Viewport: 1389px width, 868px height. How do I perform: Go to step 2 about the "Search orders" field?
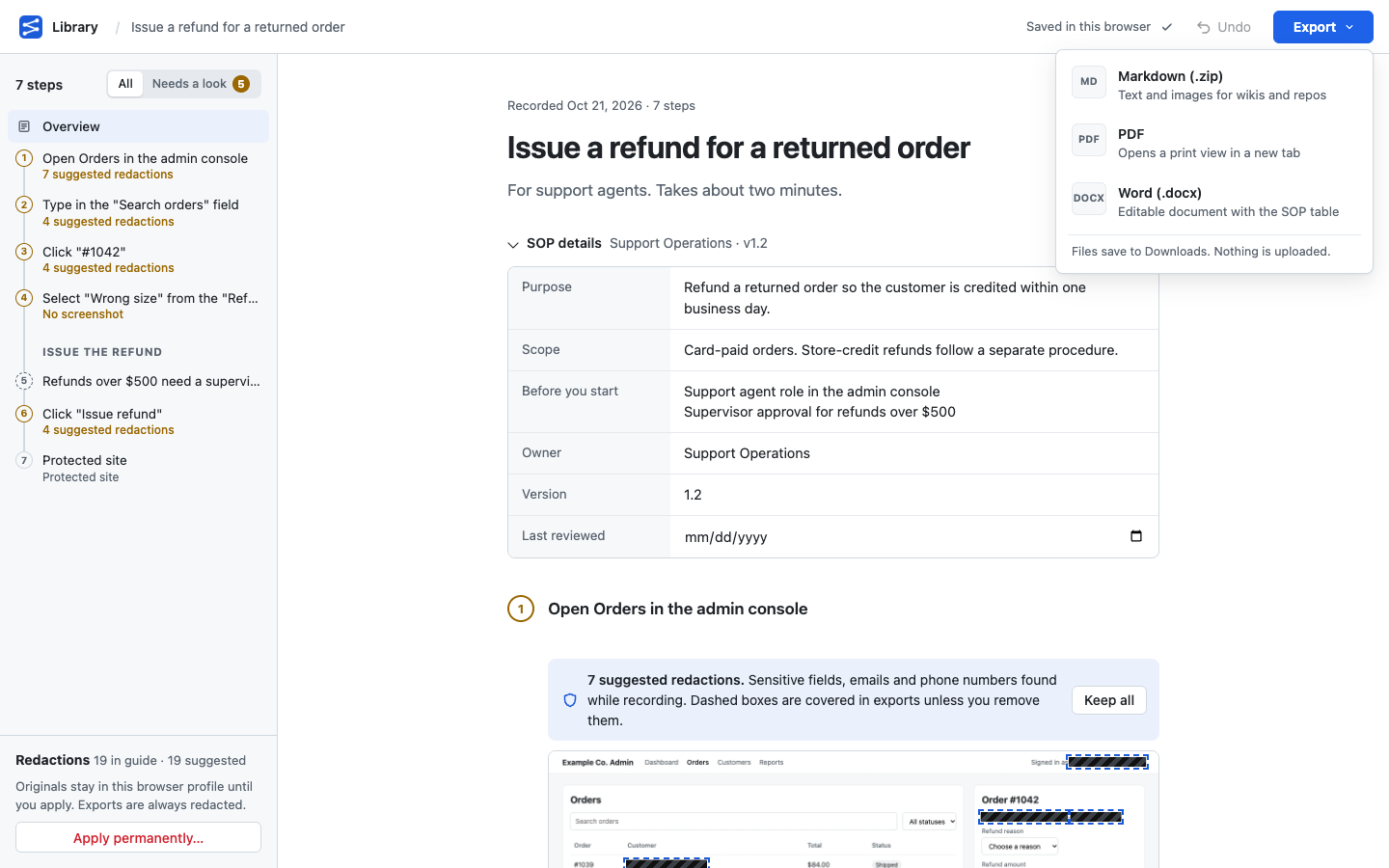point(138,212)
